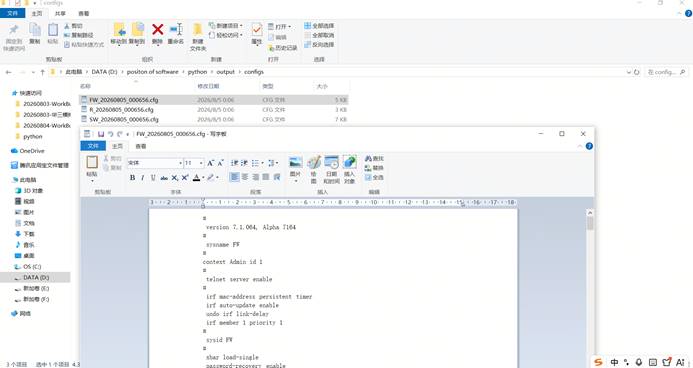
Task: Click 'python' in the address bar path
Action: [x=197, y=72]
